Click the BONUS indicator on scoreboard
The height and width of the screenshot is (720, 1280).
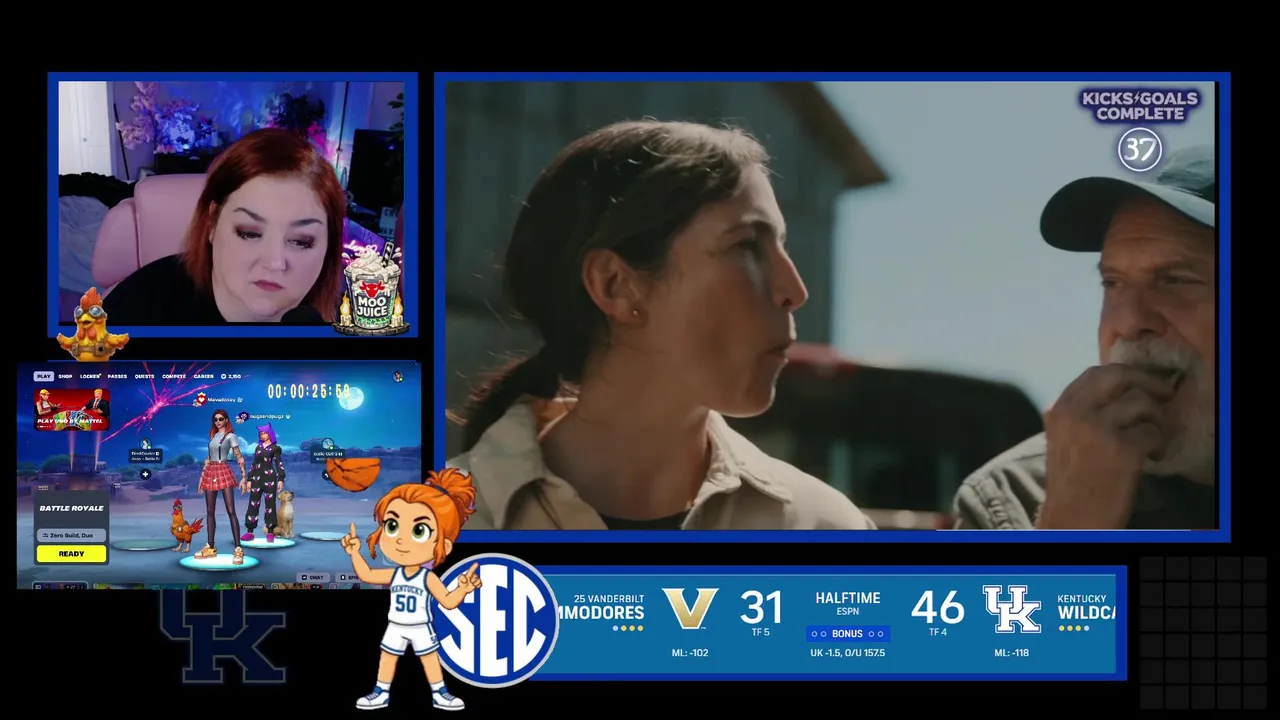pyautogui.click(x=848, y=634)
